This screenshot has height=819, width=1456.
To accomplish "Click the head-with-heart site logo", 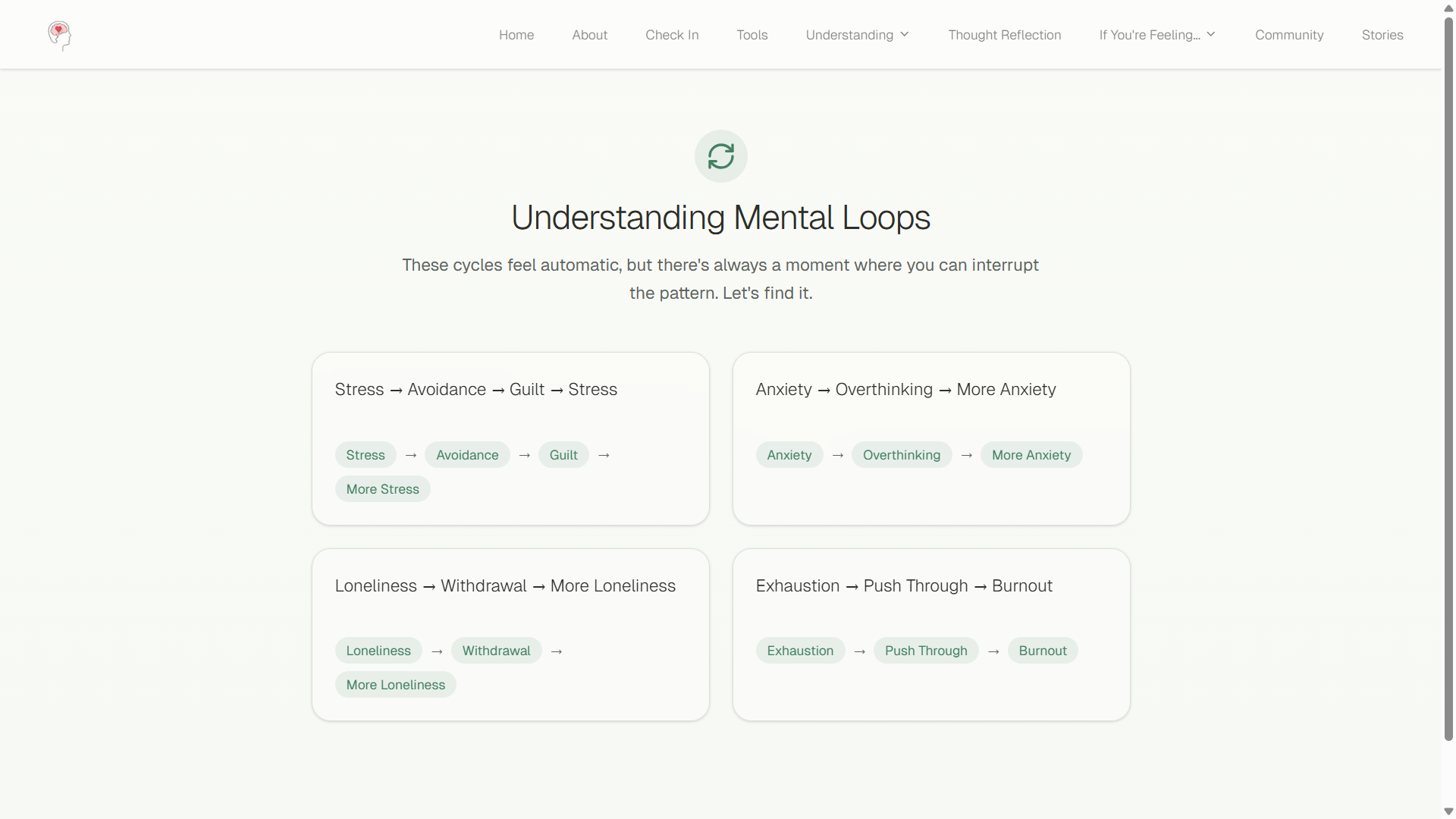I will tap(59, 35).
